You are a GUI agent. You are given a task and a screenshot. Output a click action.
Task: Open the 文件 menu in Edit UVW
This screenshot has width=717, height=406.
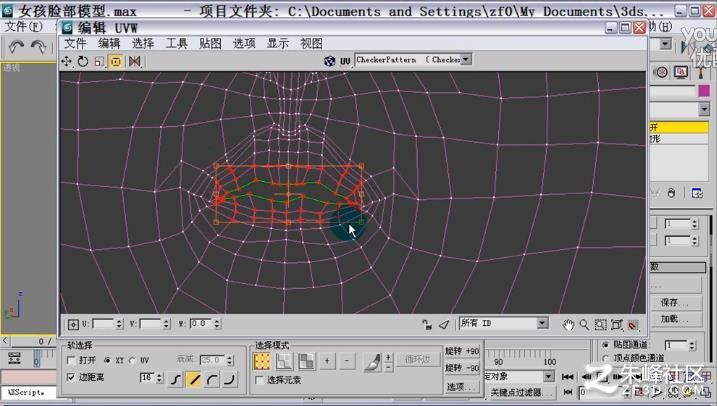75,43
